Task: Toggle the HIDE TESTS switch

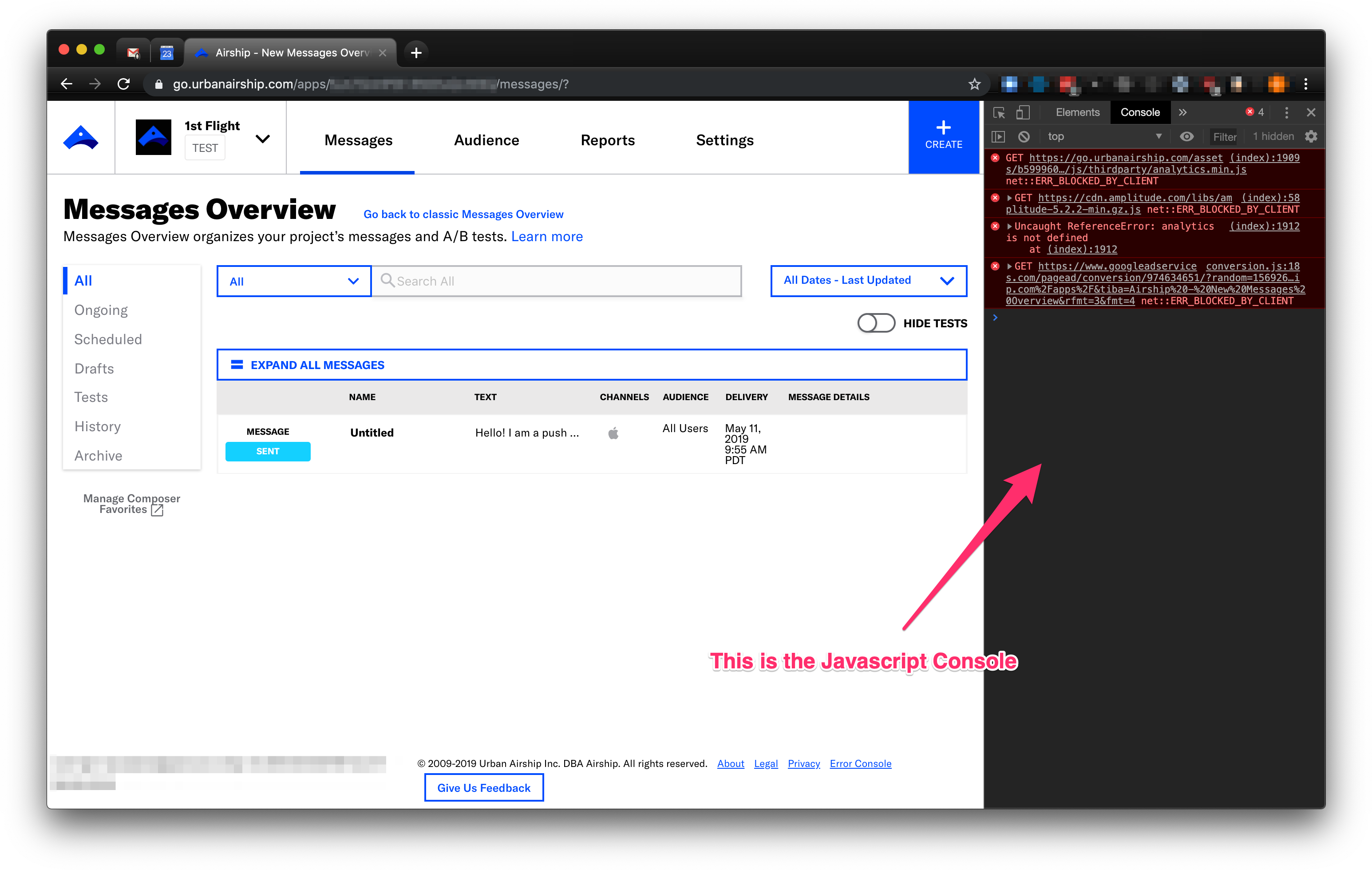Action: click(x=876, y=323)
